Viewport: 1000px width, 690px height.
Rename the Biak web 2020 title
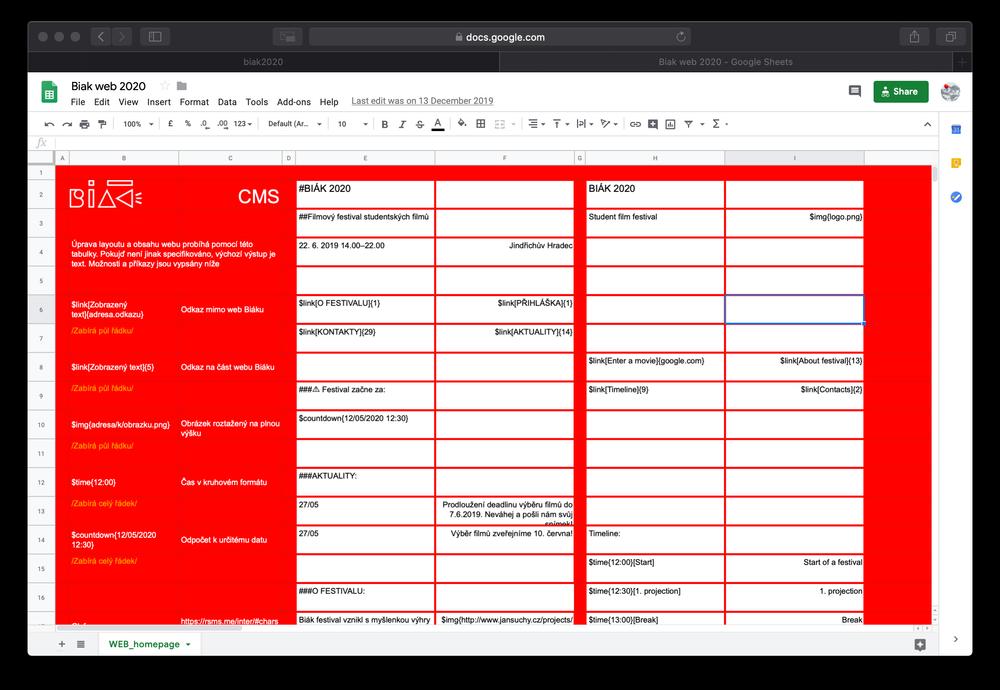(x=108, y=86)
